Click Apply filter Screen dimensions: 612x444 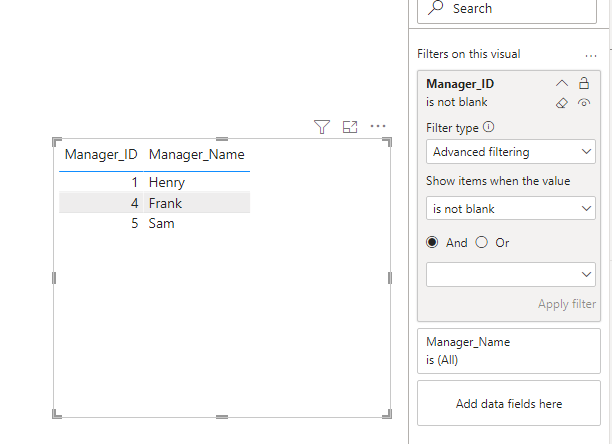(x=567, y=304)
